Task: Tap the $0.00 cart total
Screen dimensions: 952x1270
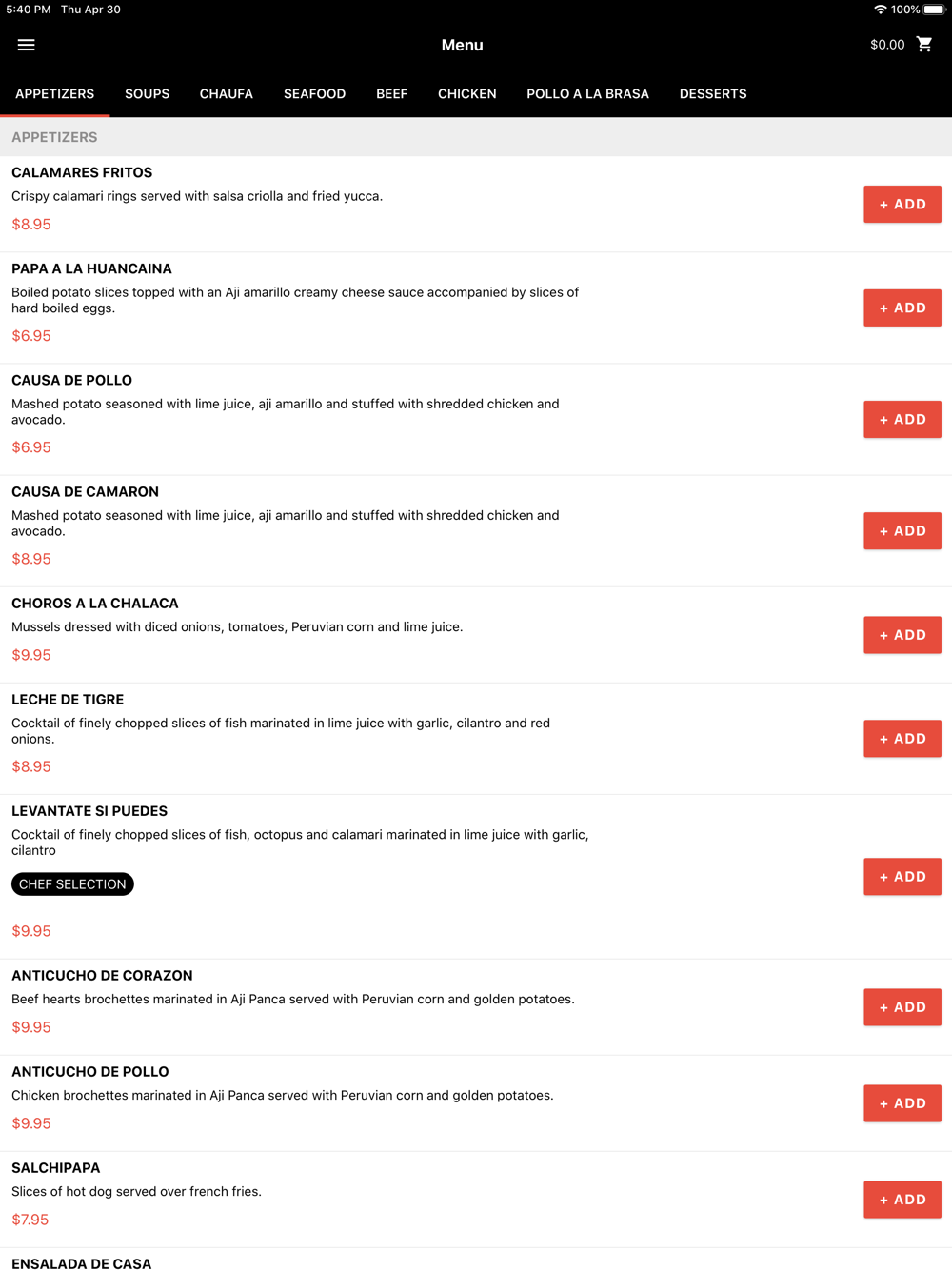Action: point(886,45)
